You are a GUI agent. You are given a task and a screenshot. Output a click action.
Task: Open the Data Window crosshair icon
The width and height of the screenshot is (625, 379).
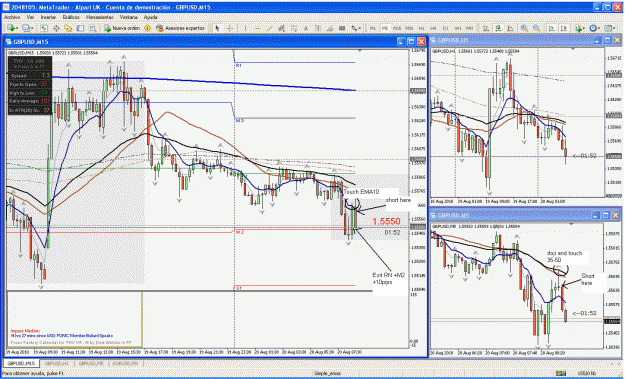point(56,28)
